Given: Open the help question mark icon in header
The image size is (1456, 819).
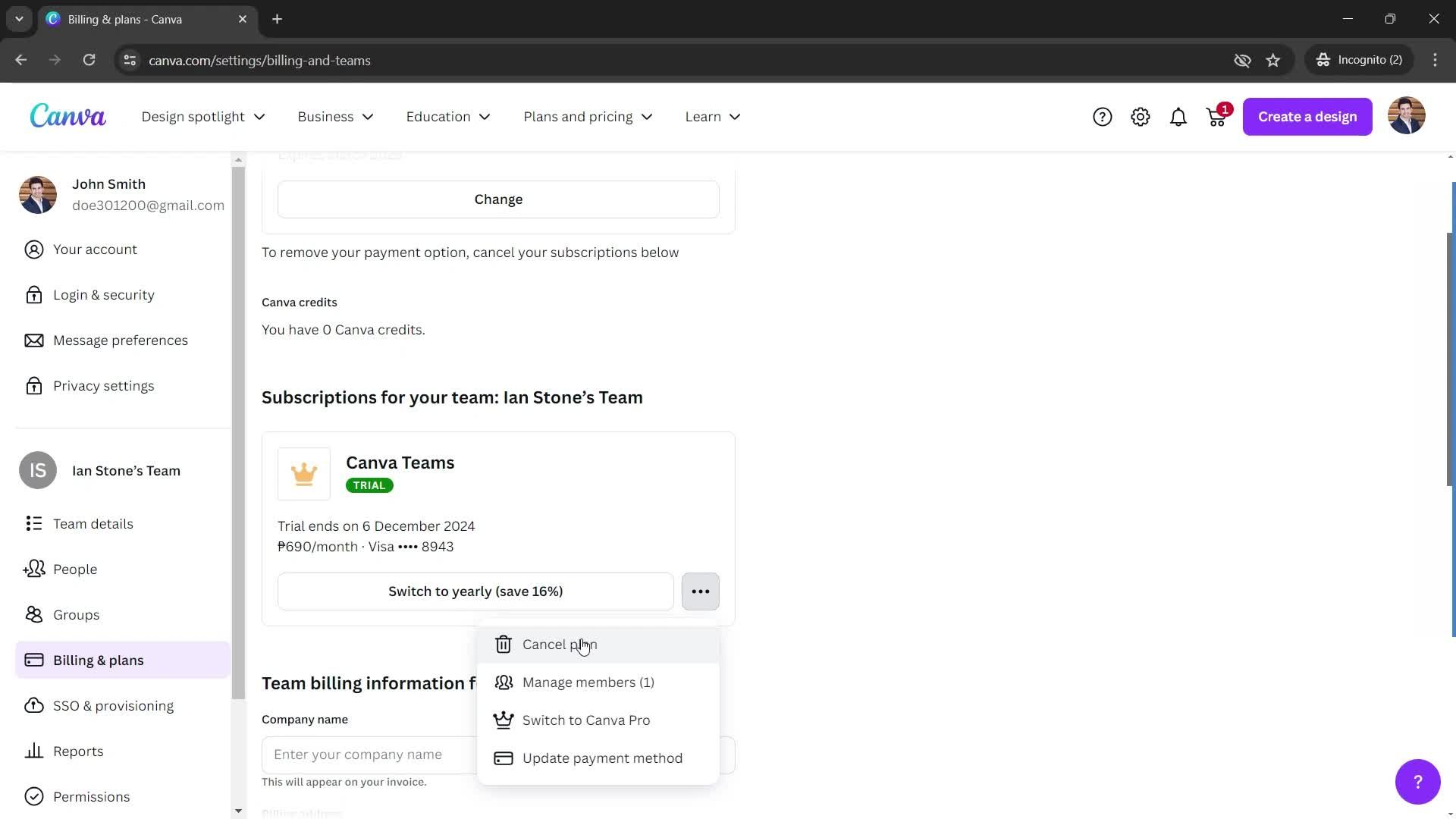Looking at the screenshot, I should pos(1102,117).
